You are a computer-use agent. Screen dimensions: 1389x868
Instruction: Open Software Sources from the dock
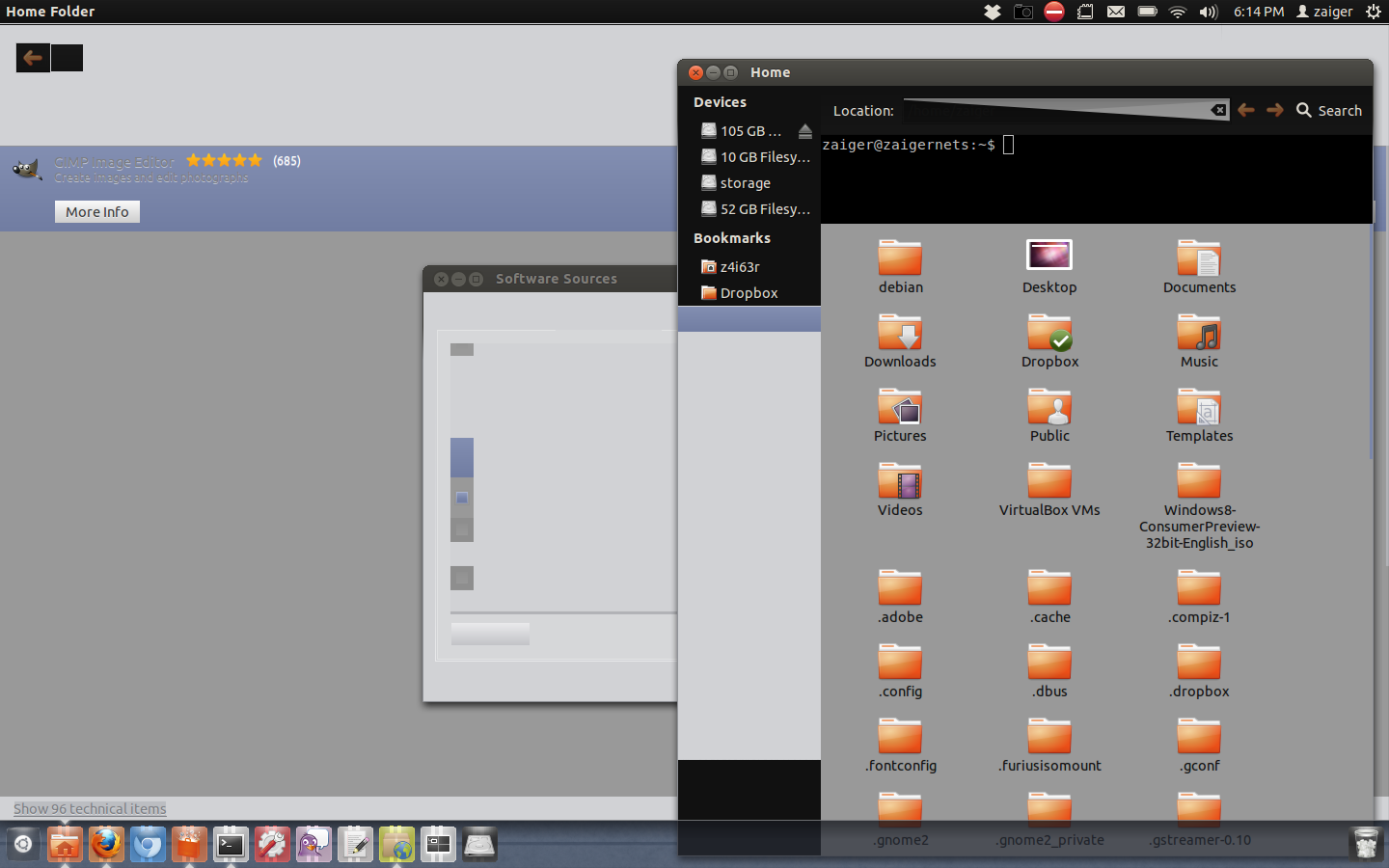tap(396, 844)
